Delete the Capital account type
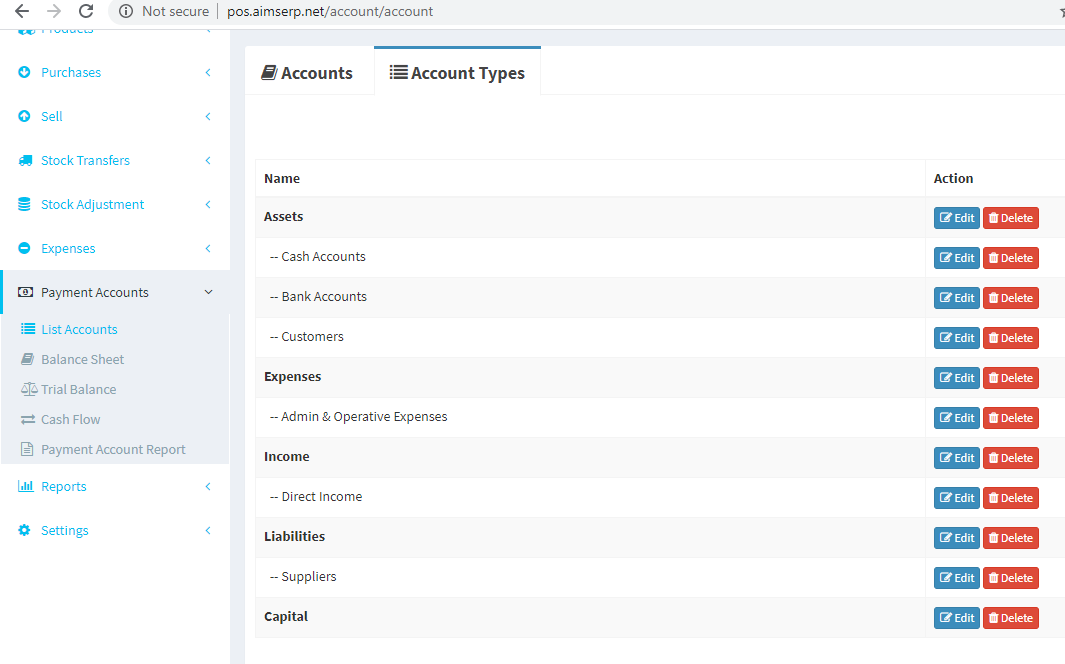This screenshot has width=1065, height=664. tap(1011, 619)
